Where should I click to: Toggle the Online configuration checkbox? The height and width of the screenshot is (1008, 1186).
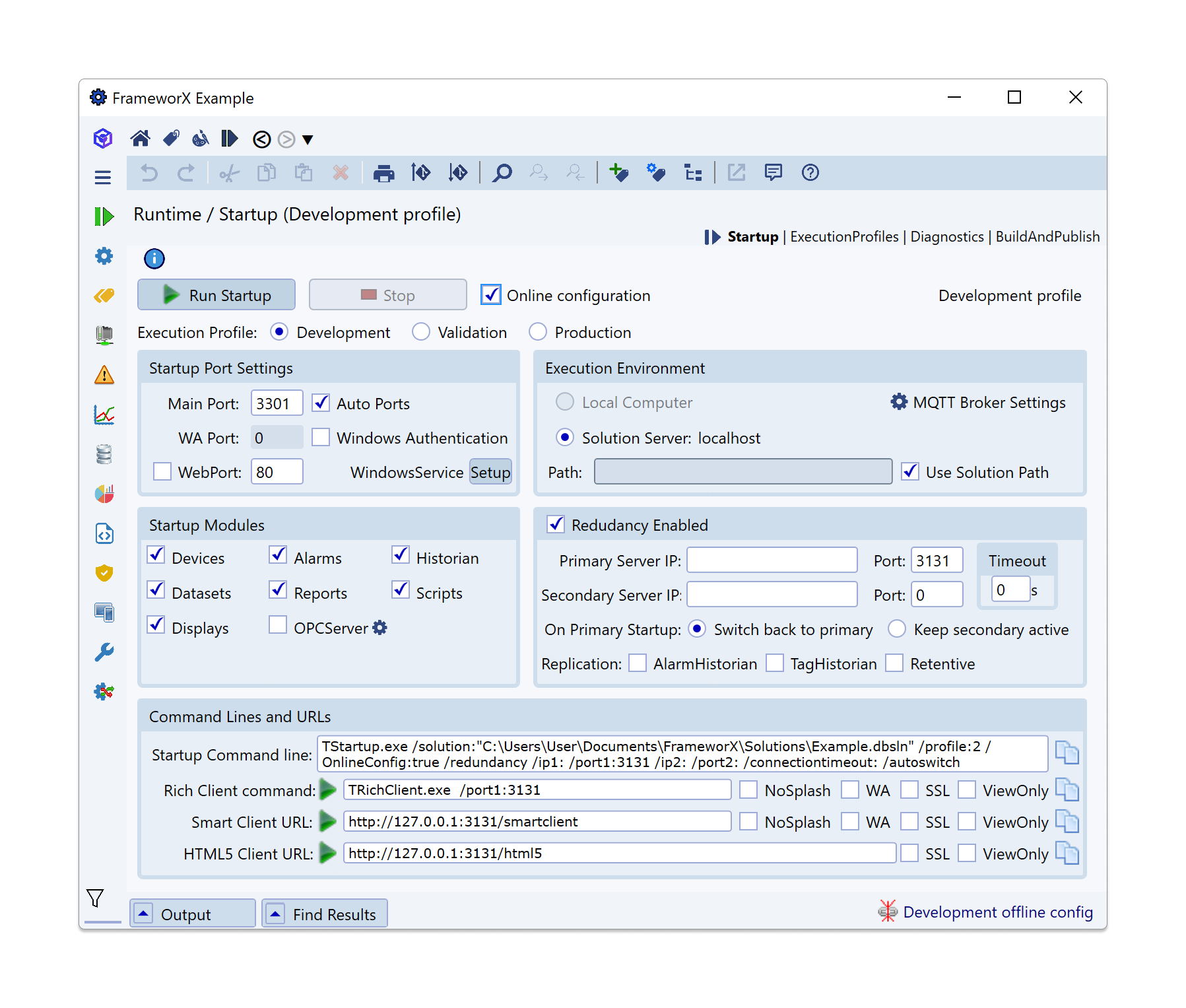[x=491, y=295]
